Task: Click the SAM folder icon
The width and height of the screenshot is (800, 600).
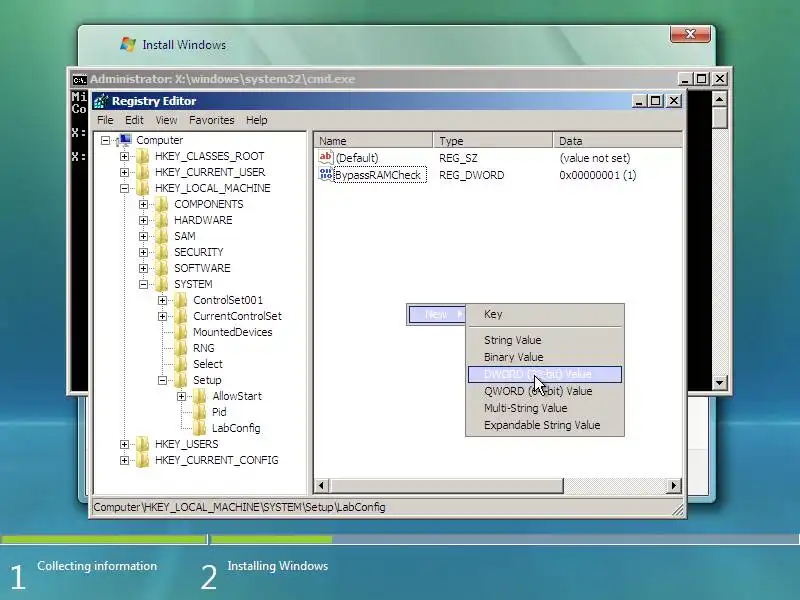Action: 162,236
